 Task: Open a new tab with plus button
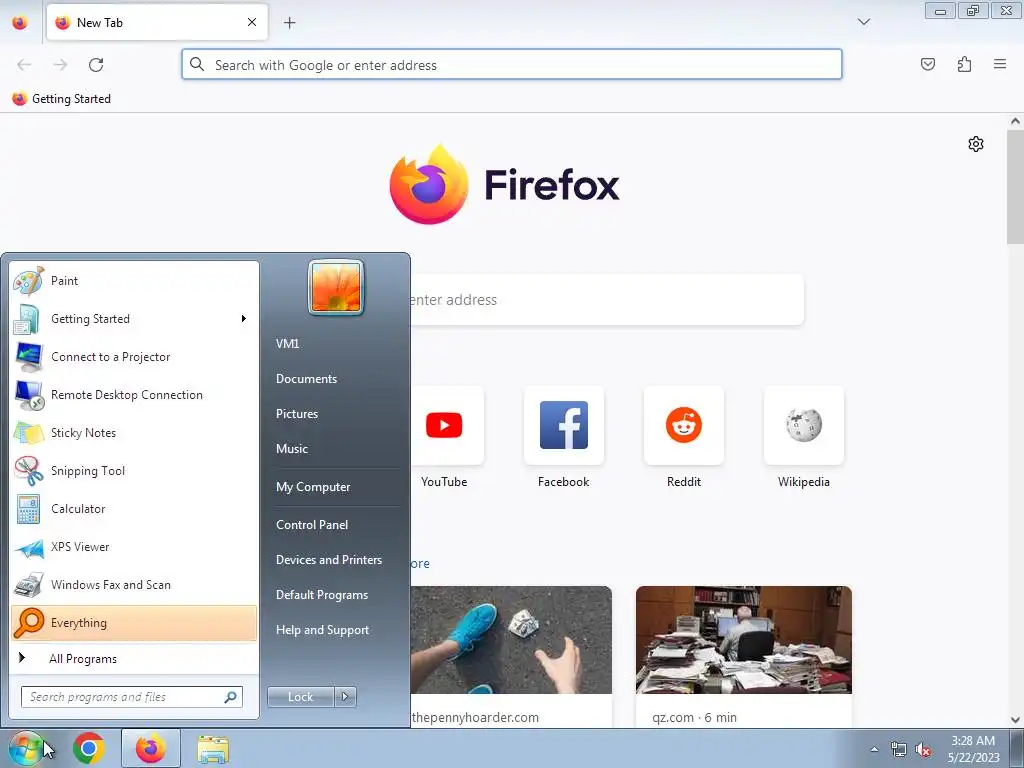(x=289, y=22)
